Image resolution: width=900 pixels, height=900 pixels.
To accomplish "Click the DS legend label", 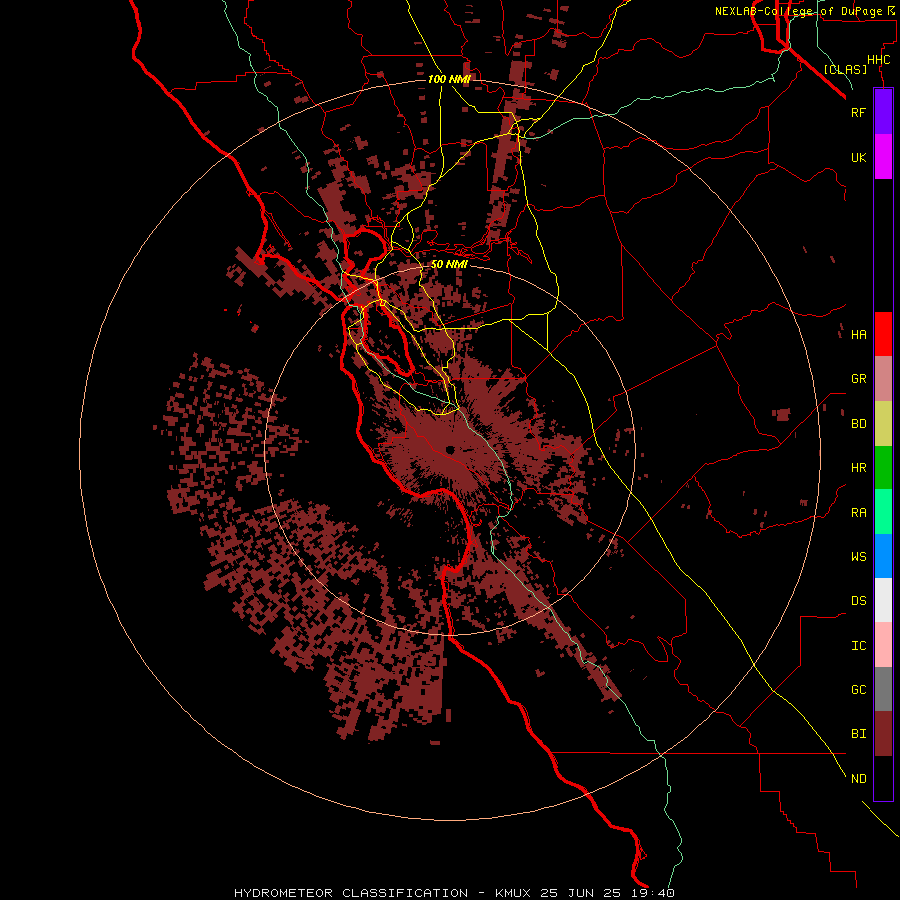I will (x=858, y=601).
